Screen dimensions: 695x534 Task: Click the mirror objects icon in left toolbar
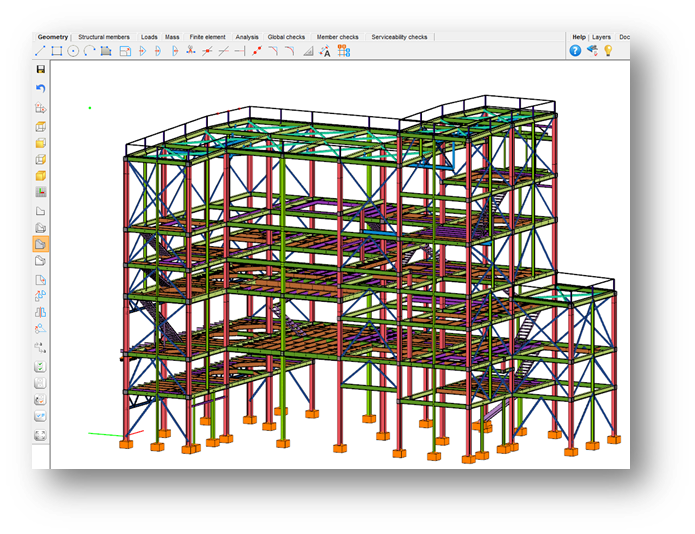41,312
